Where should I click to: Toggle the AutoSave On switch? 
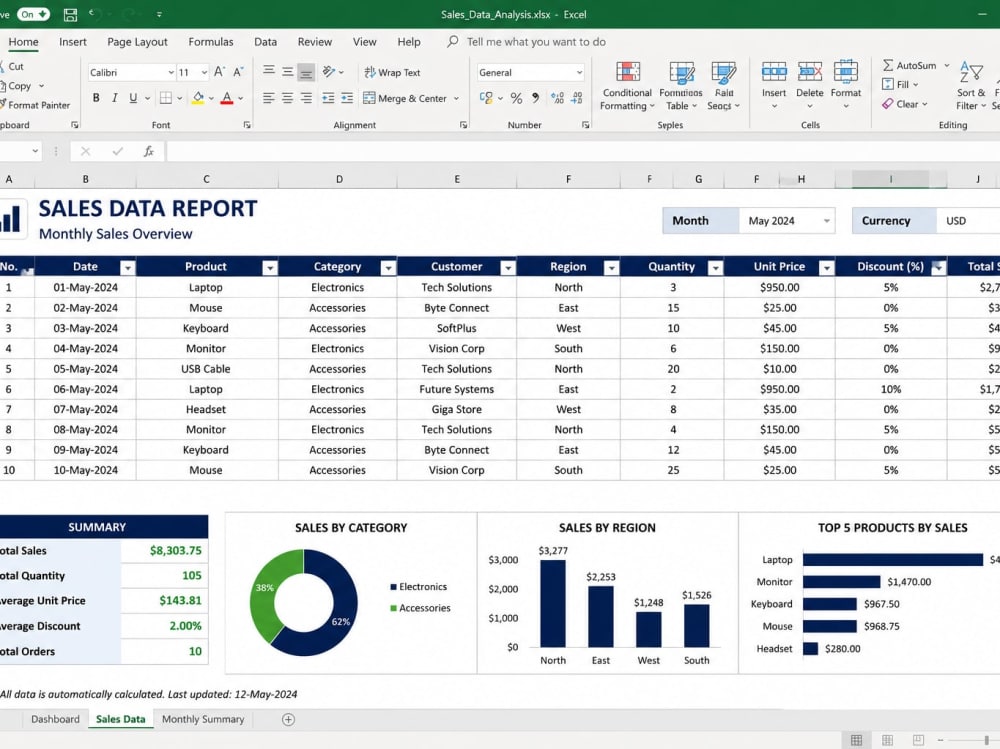(33, 14)
